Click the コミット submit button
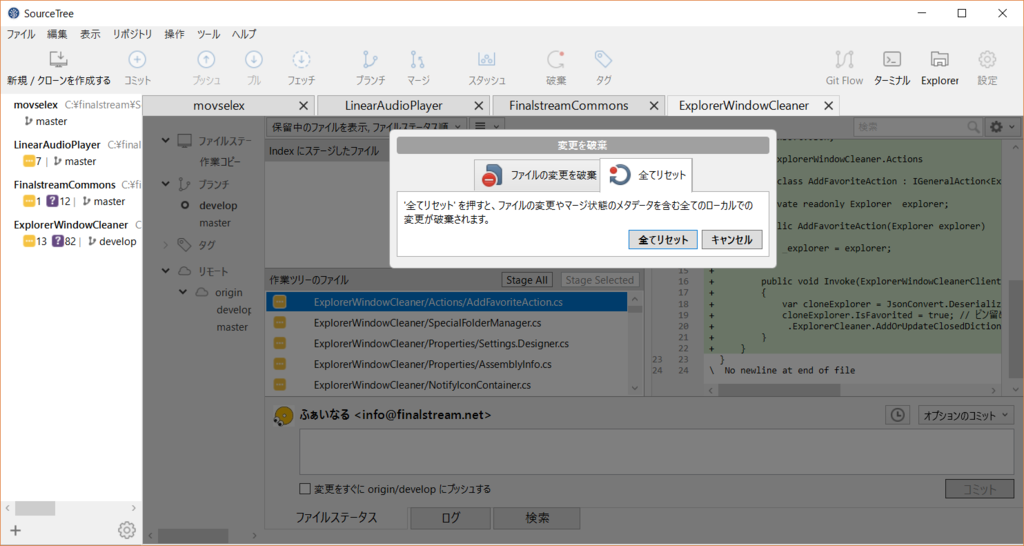 click(980, 489)
